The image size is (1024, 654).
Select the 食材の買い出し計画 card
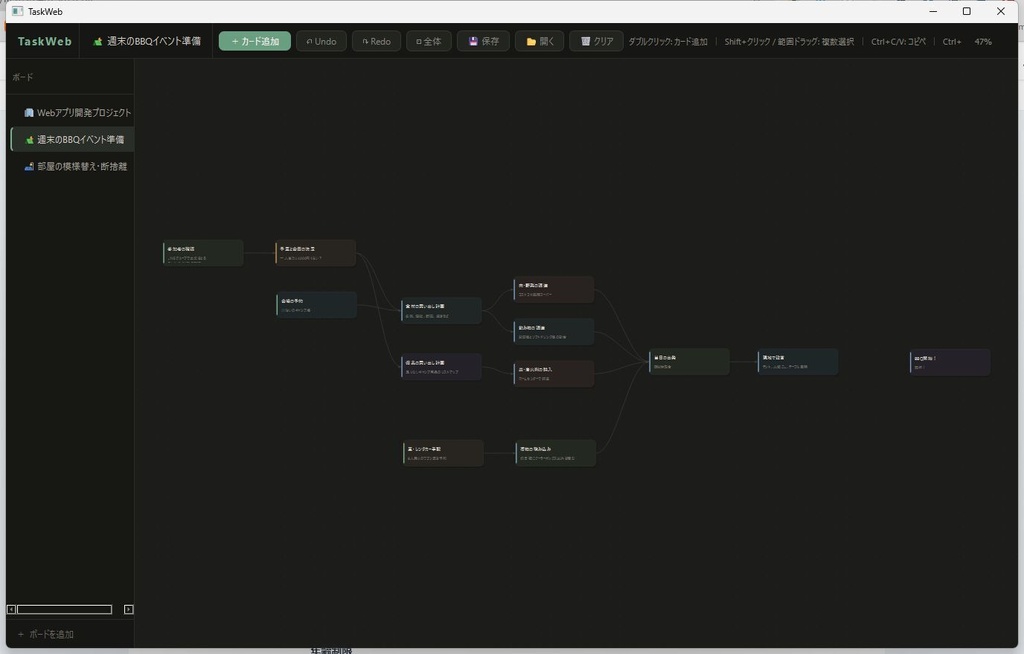tap(441, 310)
